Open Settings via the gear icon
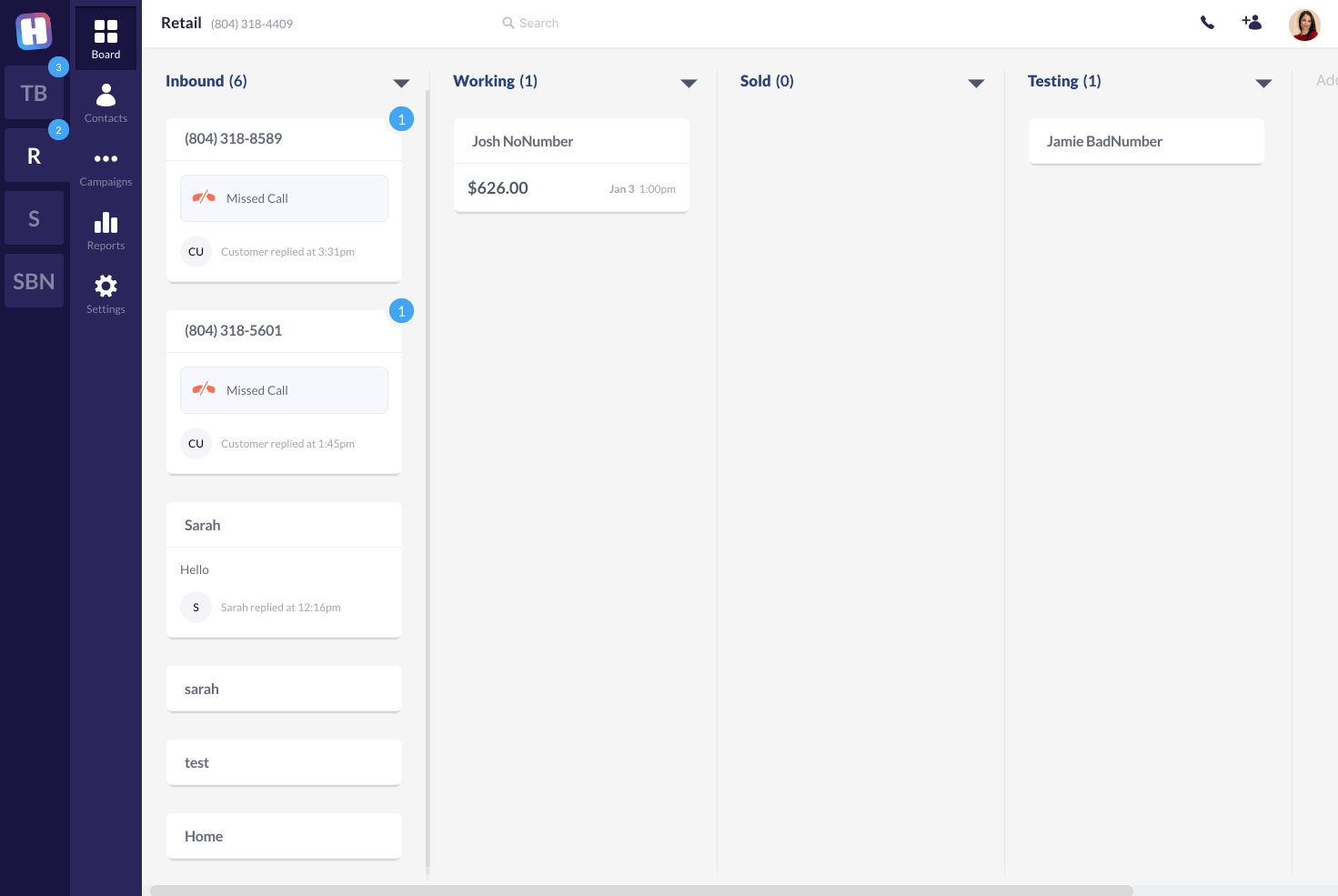1338x896 pixels. click(106, 294)
